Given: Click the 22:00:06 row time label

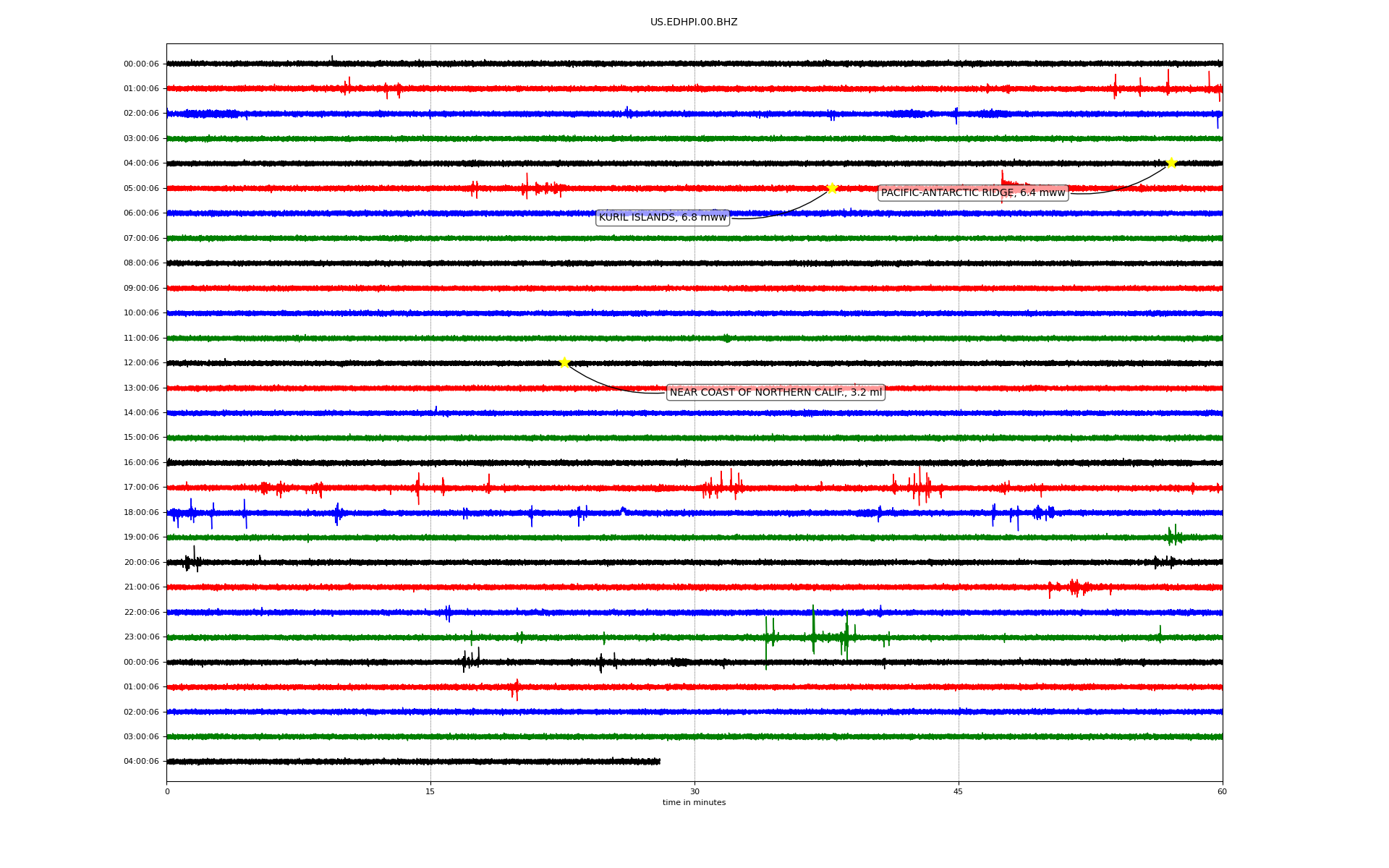Looking at the screenshot, I should [141, 612].
